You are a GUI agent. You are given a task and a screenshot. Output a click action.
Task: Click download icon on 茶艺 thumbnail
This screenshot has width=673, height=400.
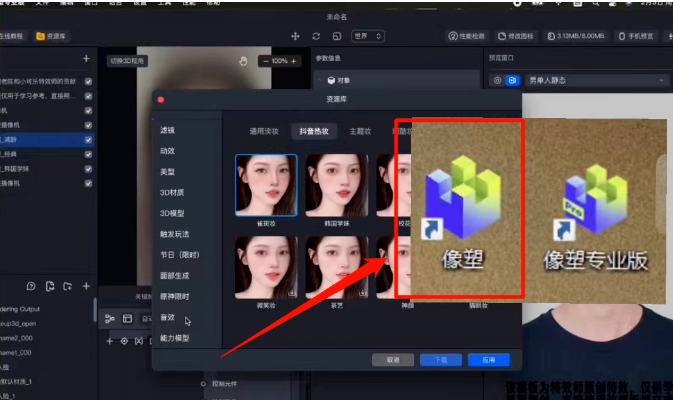point(363,294)
